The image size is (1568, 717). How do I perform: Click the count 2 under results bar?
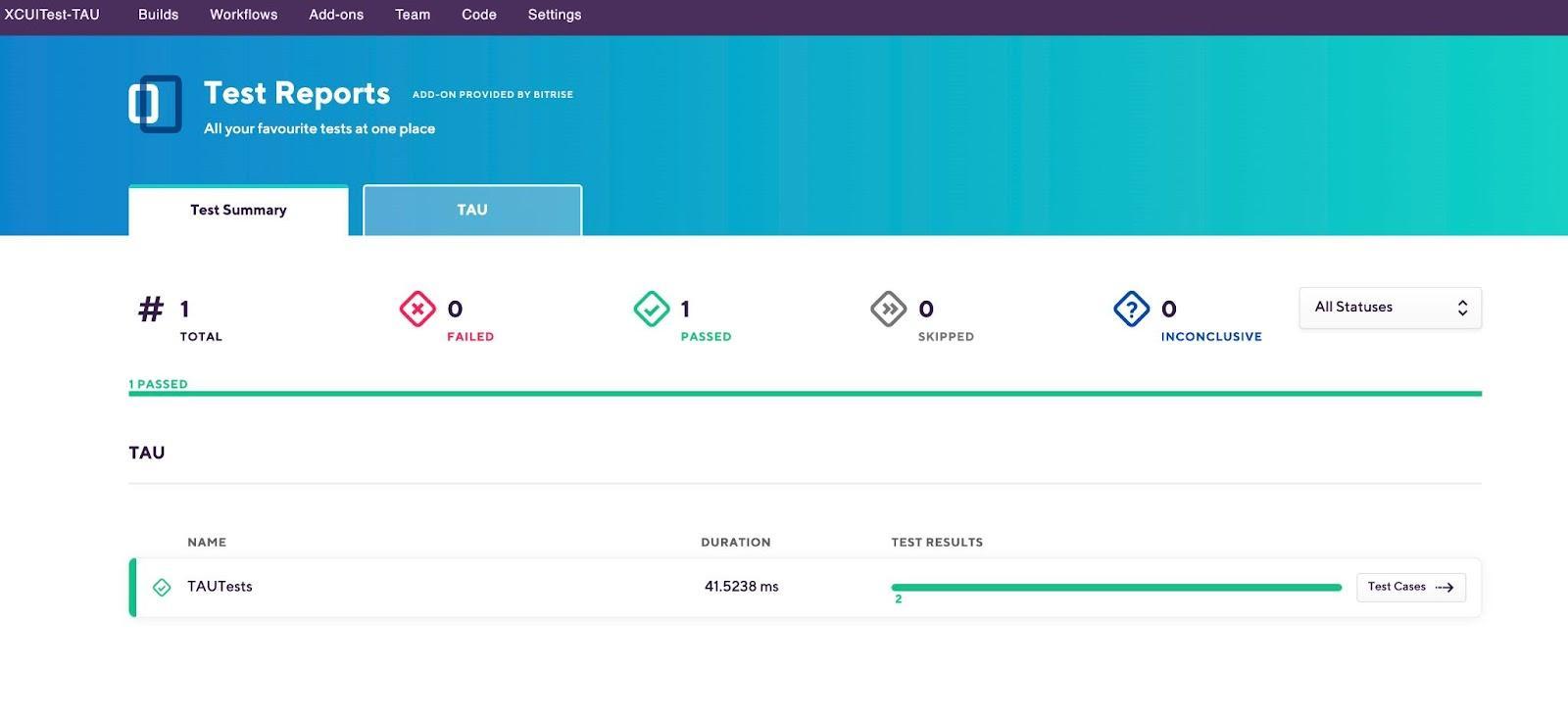[x=898, y=599]
